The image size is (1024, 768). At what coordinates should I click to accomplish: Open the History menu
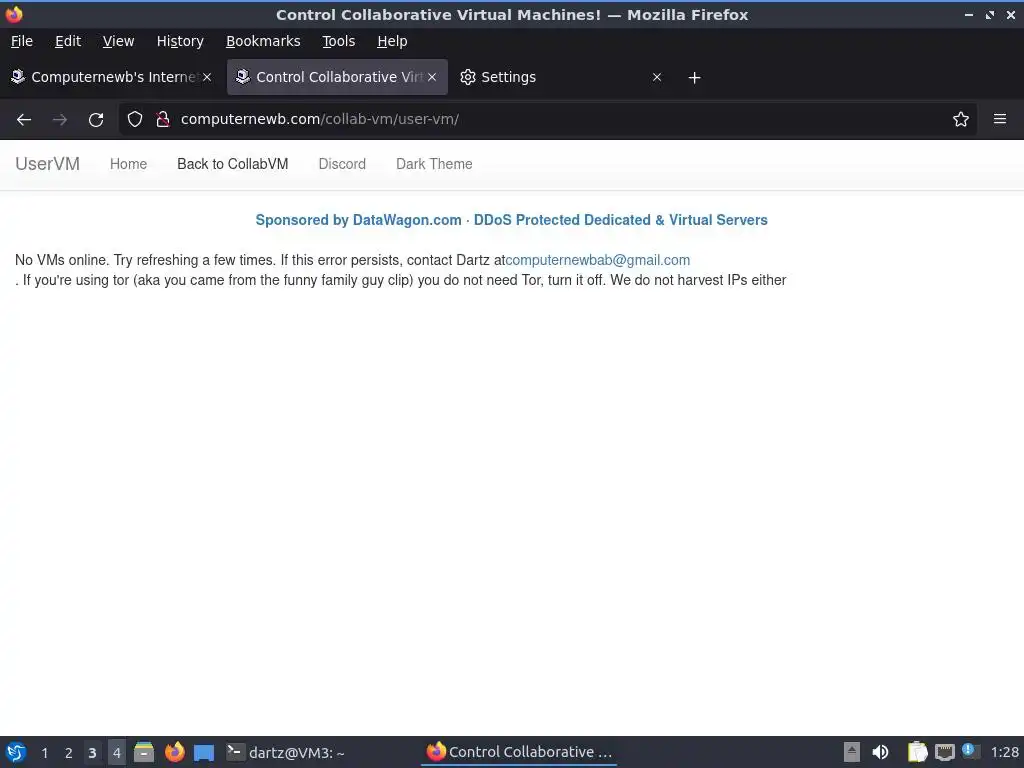180,41
